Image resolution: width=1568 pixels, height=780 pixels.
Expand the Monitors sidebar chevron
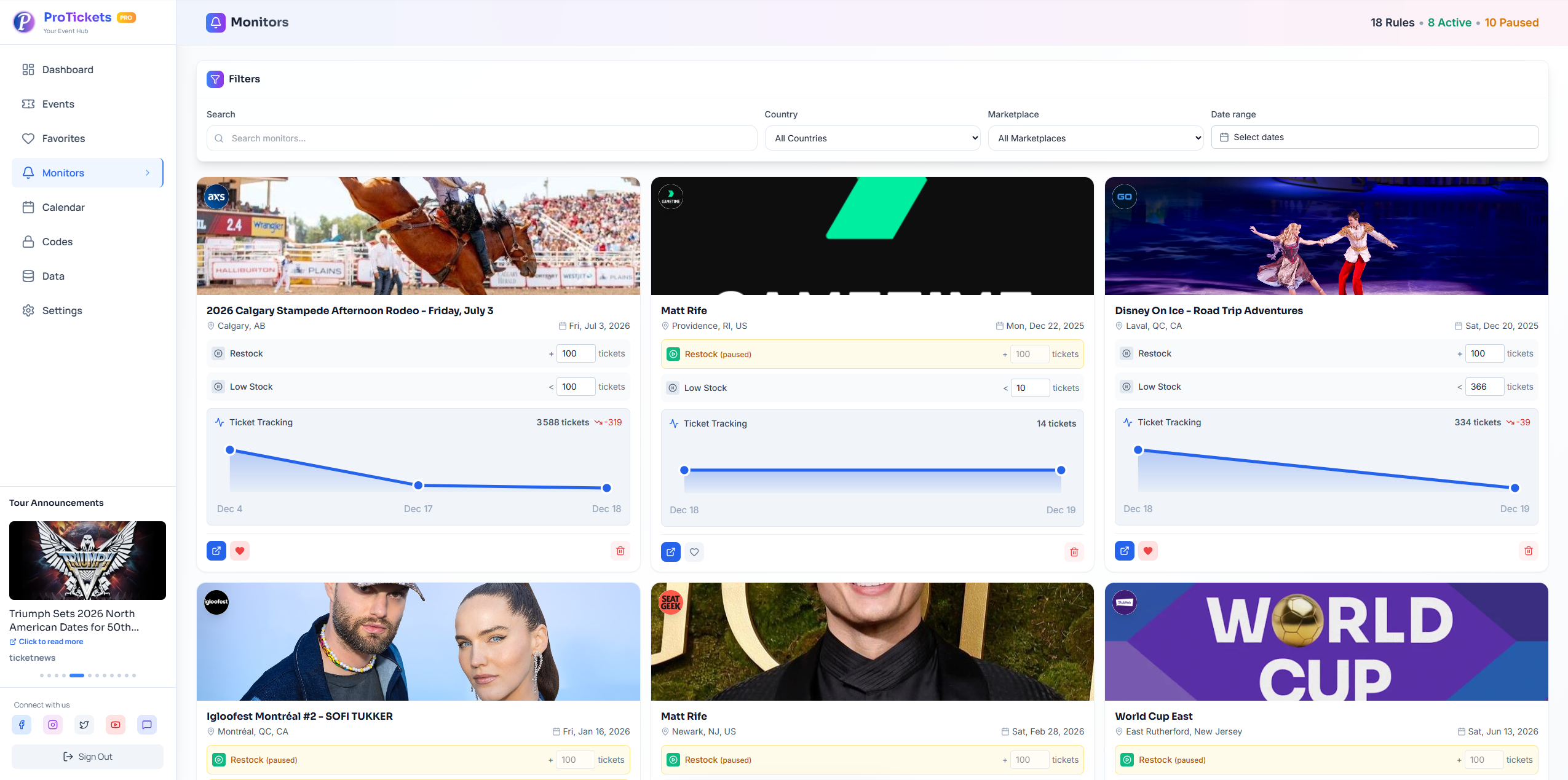coord(148,173)
